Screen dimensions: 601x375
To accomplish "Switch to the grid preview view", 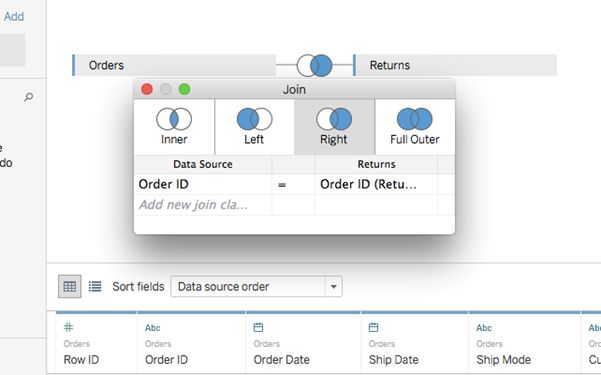I will (x=69, y=286).
